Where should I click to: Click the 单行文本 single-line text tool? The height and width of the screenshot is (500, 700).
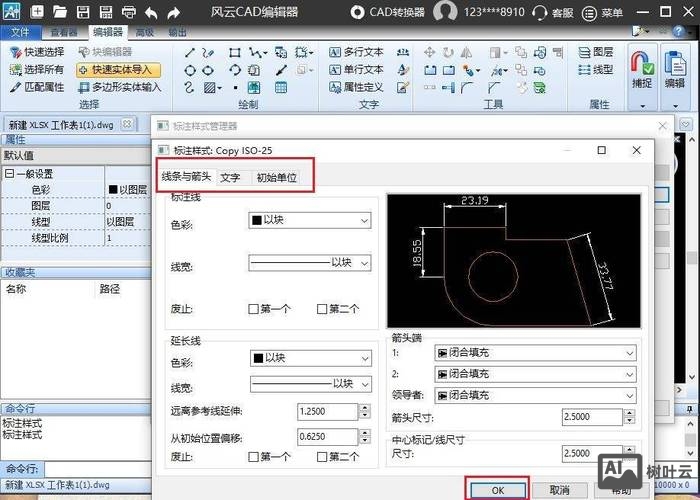[356, 70]
